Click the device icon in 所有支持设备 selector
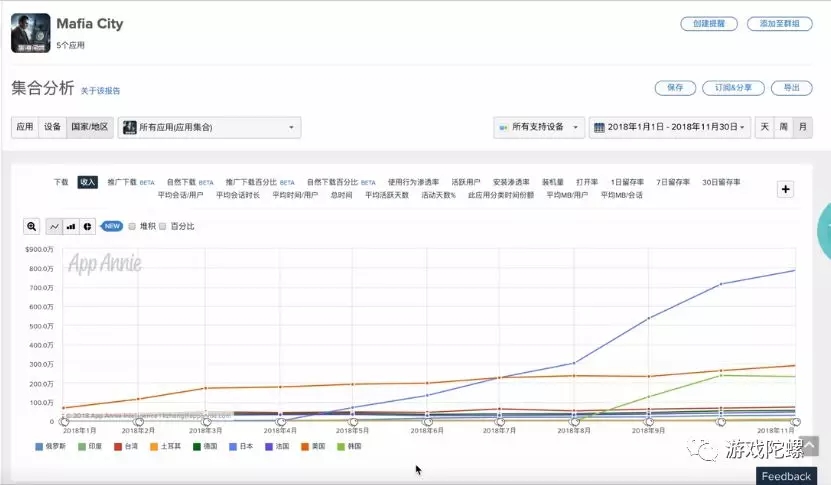The width and height of the screenshot is (831, 485). point(503,127)
